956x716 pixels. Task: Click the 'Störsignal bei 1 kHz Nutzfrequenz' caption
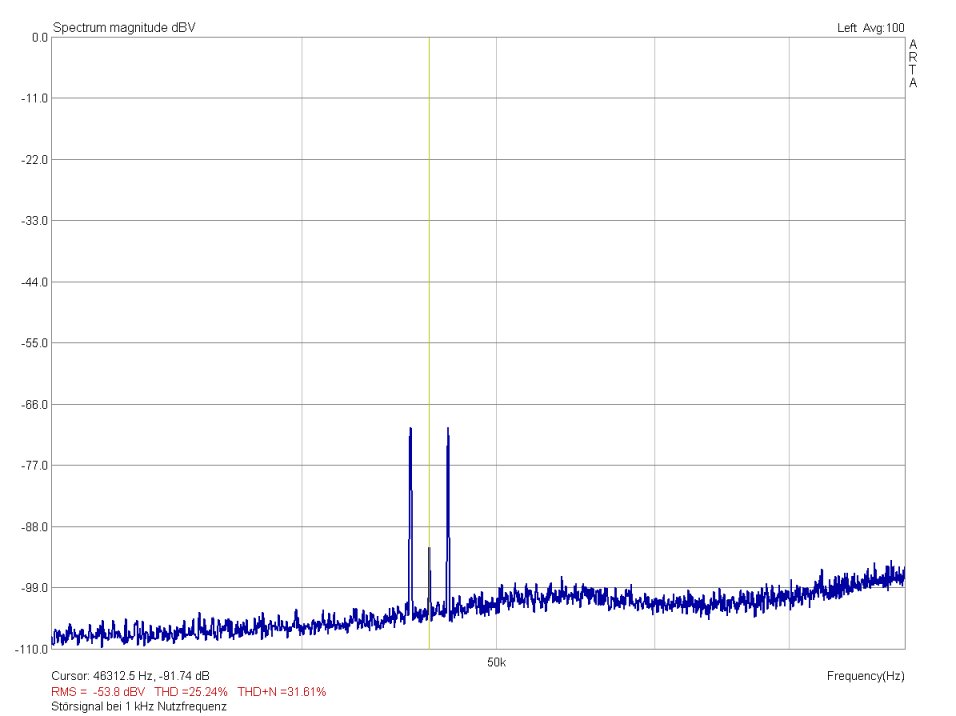[x=139, y=706]
